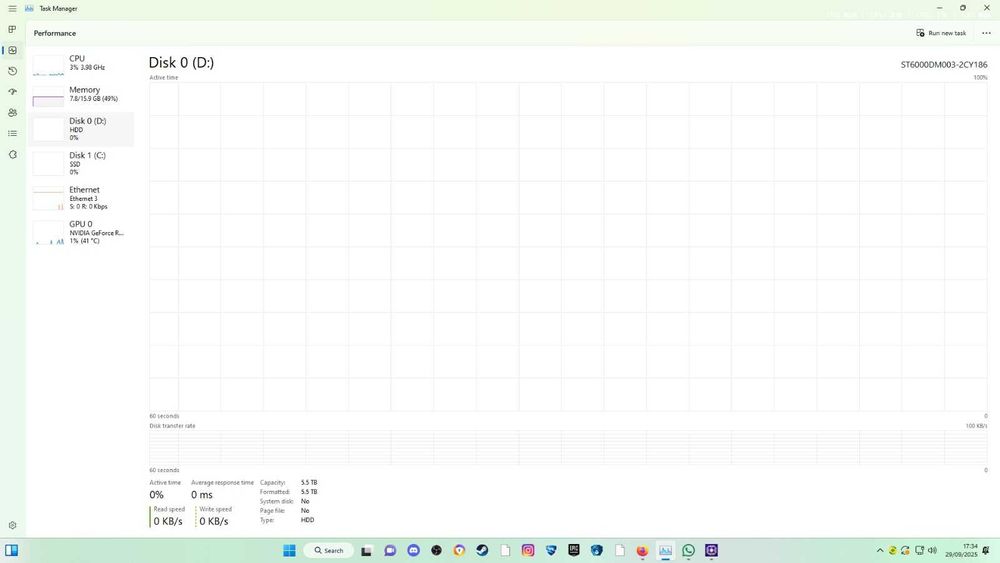Image resolution: width=1000 pixels, height=563 pixels.
Task: Select GPU 0 NVIDIA GeForce item
Action: (x=82, y=232)
